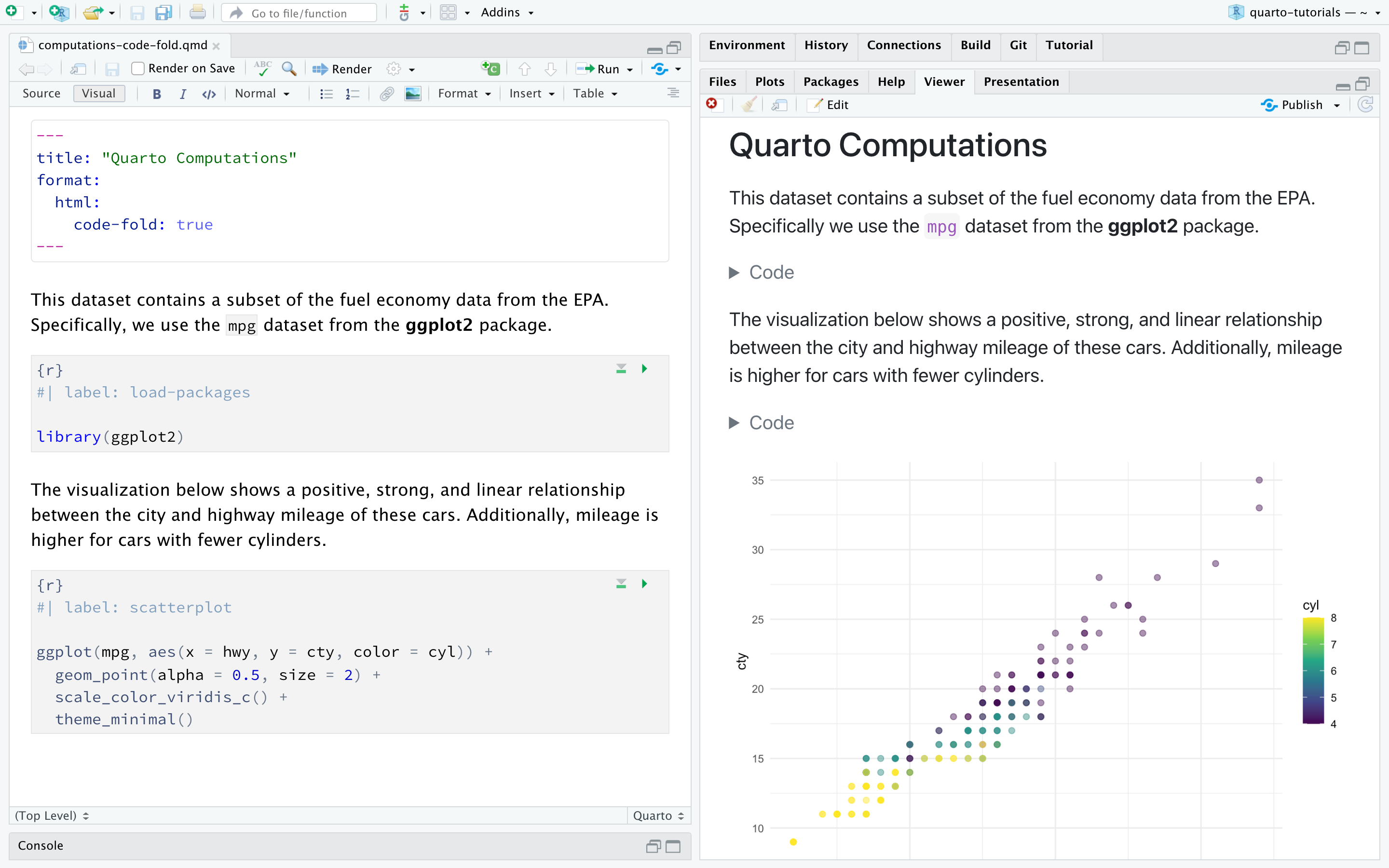Click the Stop viewer icon button
1389x868 pixels.
click(x=713, y=104)
